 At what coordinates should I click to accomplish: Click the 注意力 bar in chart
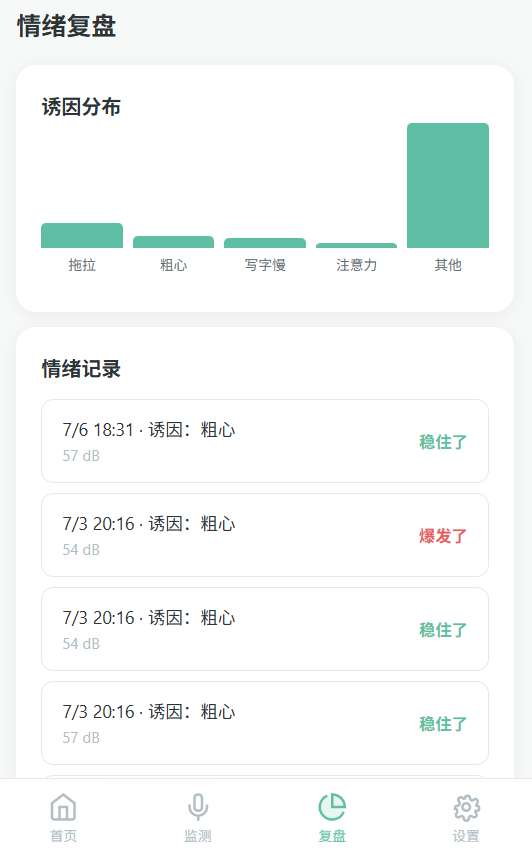pos(356,246)
